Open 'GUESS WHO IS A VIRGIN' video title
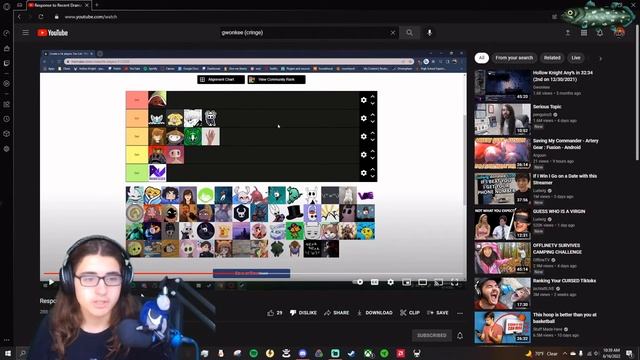Viewport: 640px width, 360px height. click(559, 211)
